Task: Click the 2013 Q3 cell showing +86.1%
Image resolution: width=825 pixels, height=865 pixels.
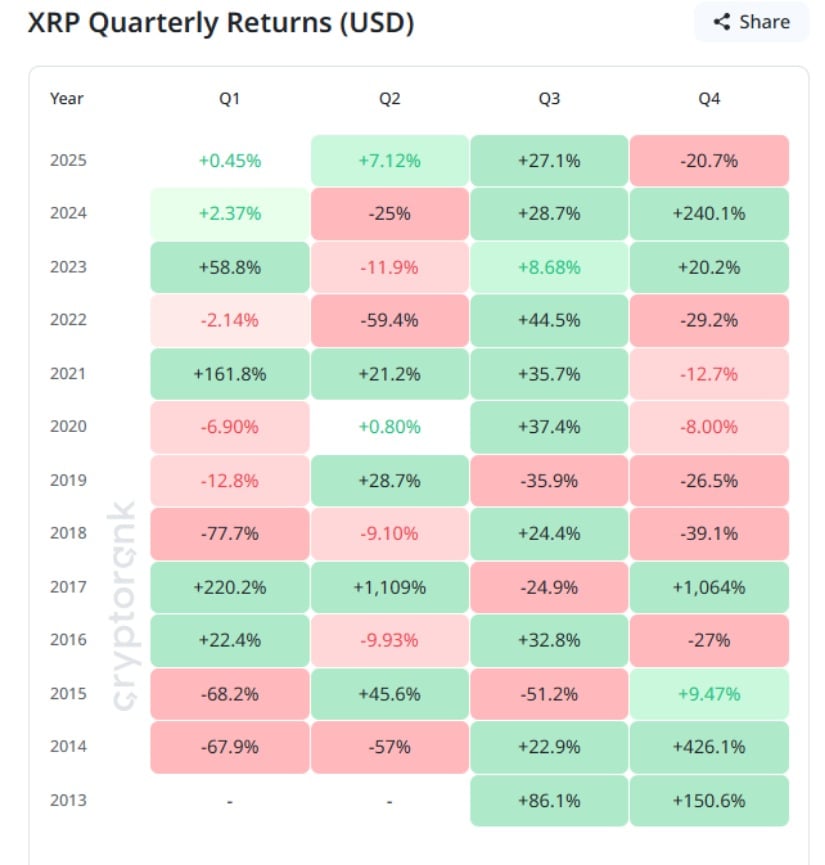Action: coord(549,800)
